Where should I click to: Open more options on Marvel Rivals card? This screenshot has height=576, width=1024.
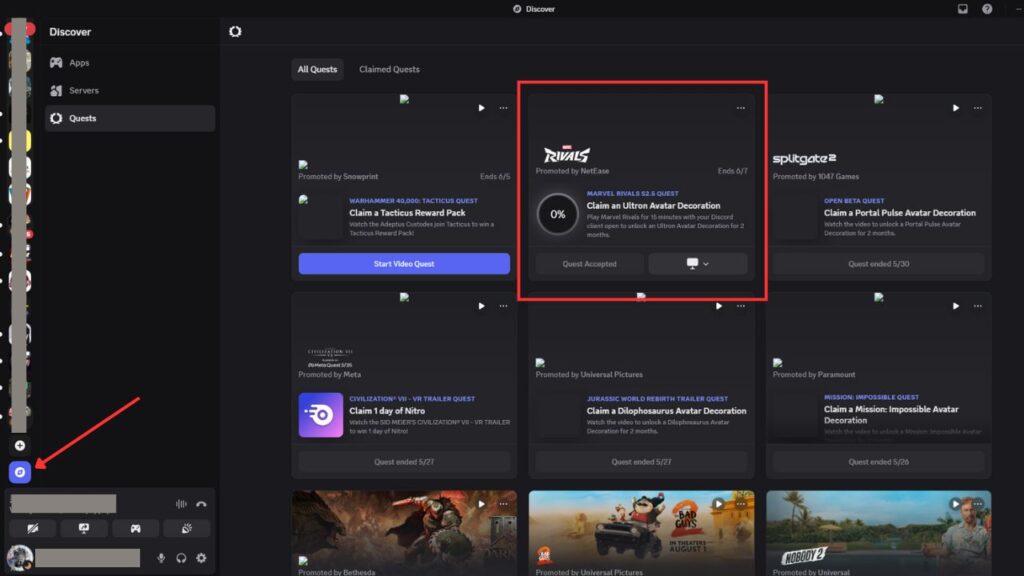click(741, 108)
